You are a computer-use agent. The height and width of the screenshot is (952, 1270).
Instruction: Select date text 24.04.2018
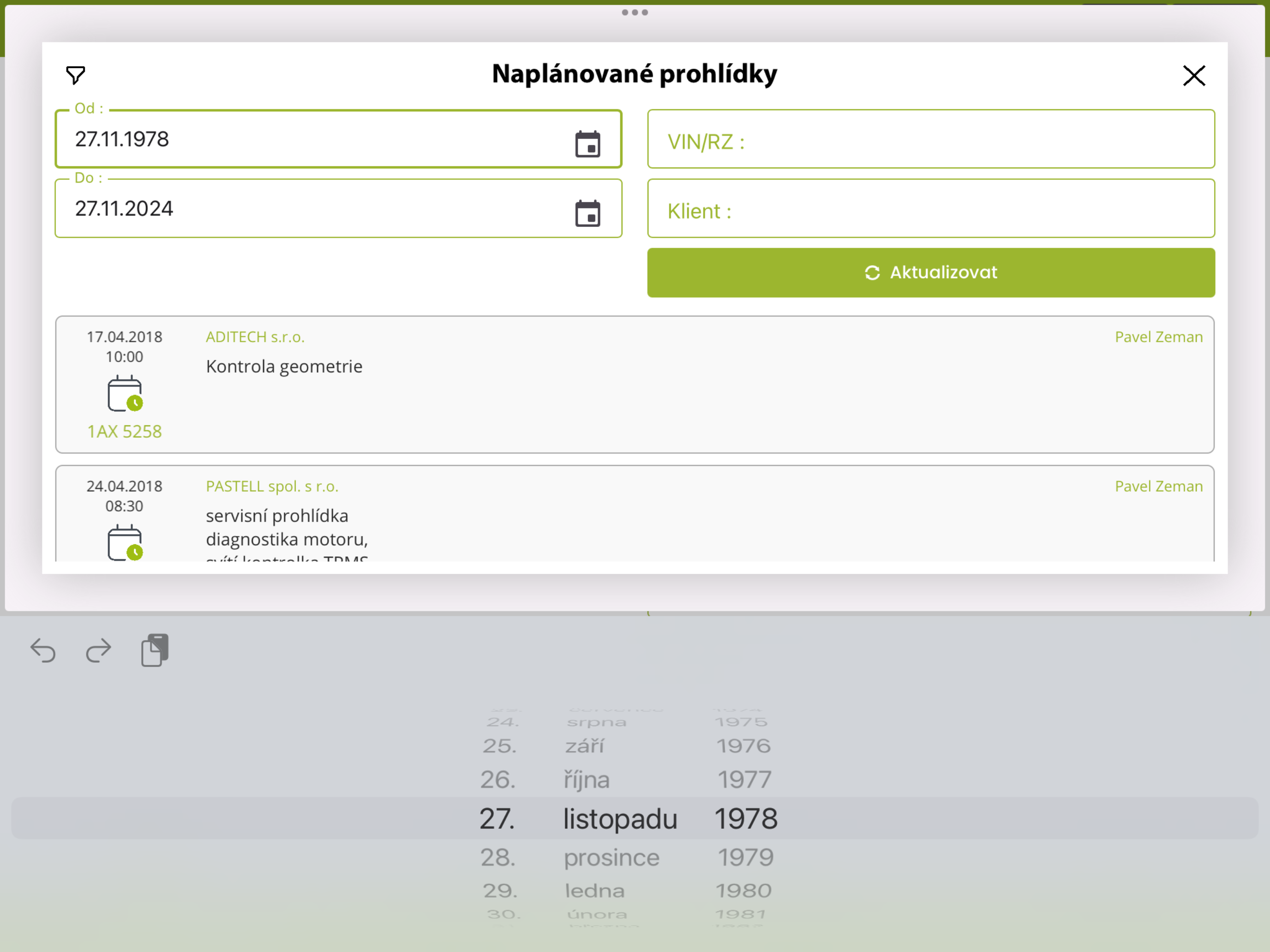tap(125, 487)
